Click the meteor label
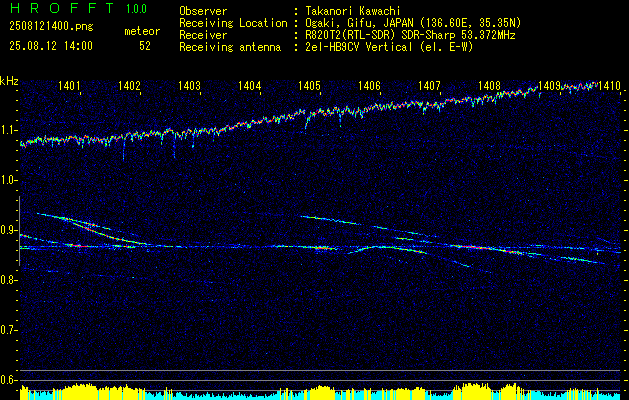 142,31
